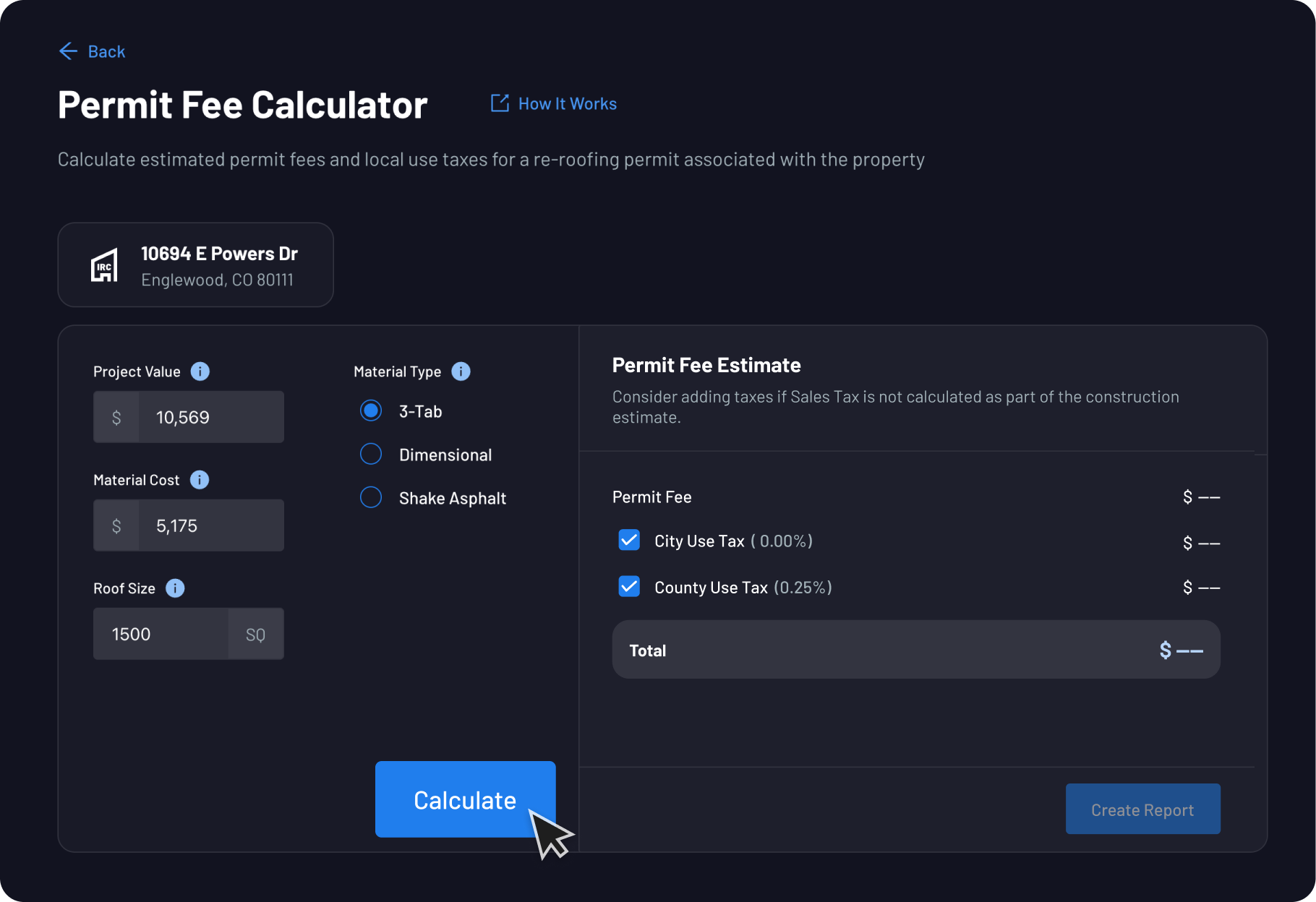
Task: Click the Project Value input field
Action: coord(210,417)
